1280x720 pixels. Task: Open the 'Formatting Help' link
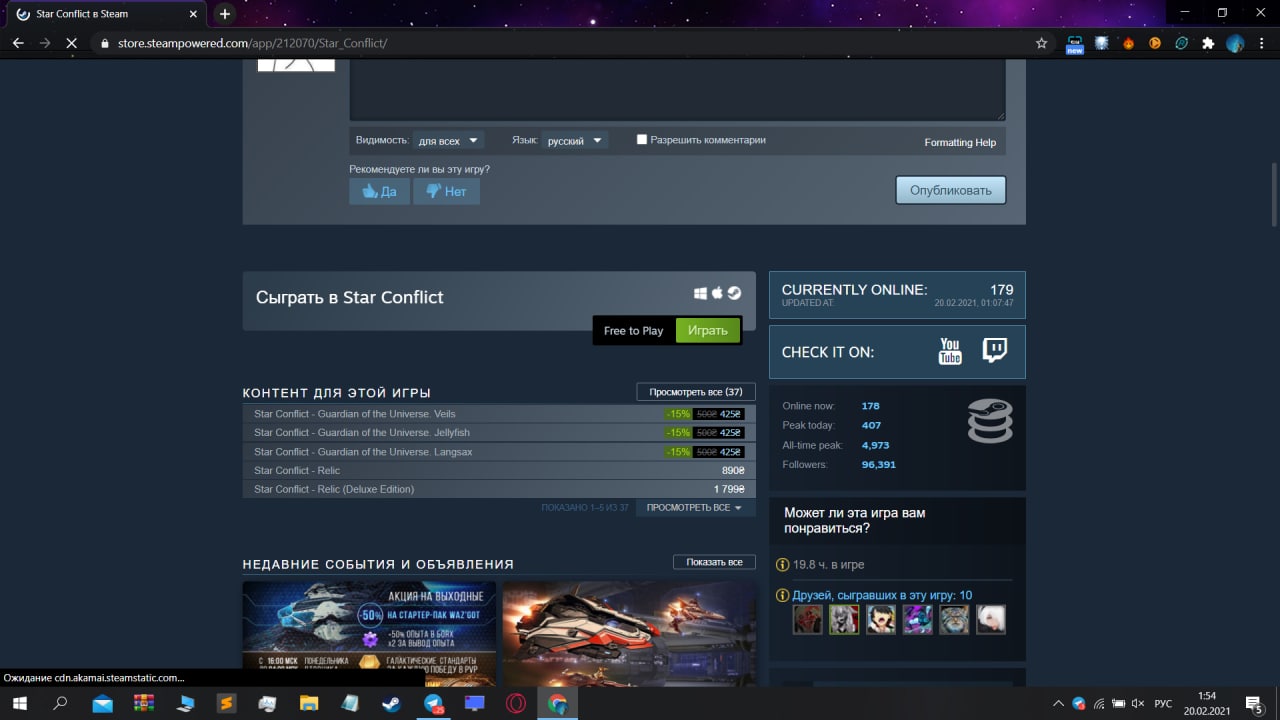pyautogui.click(x=960, y=142)
